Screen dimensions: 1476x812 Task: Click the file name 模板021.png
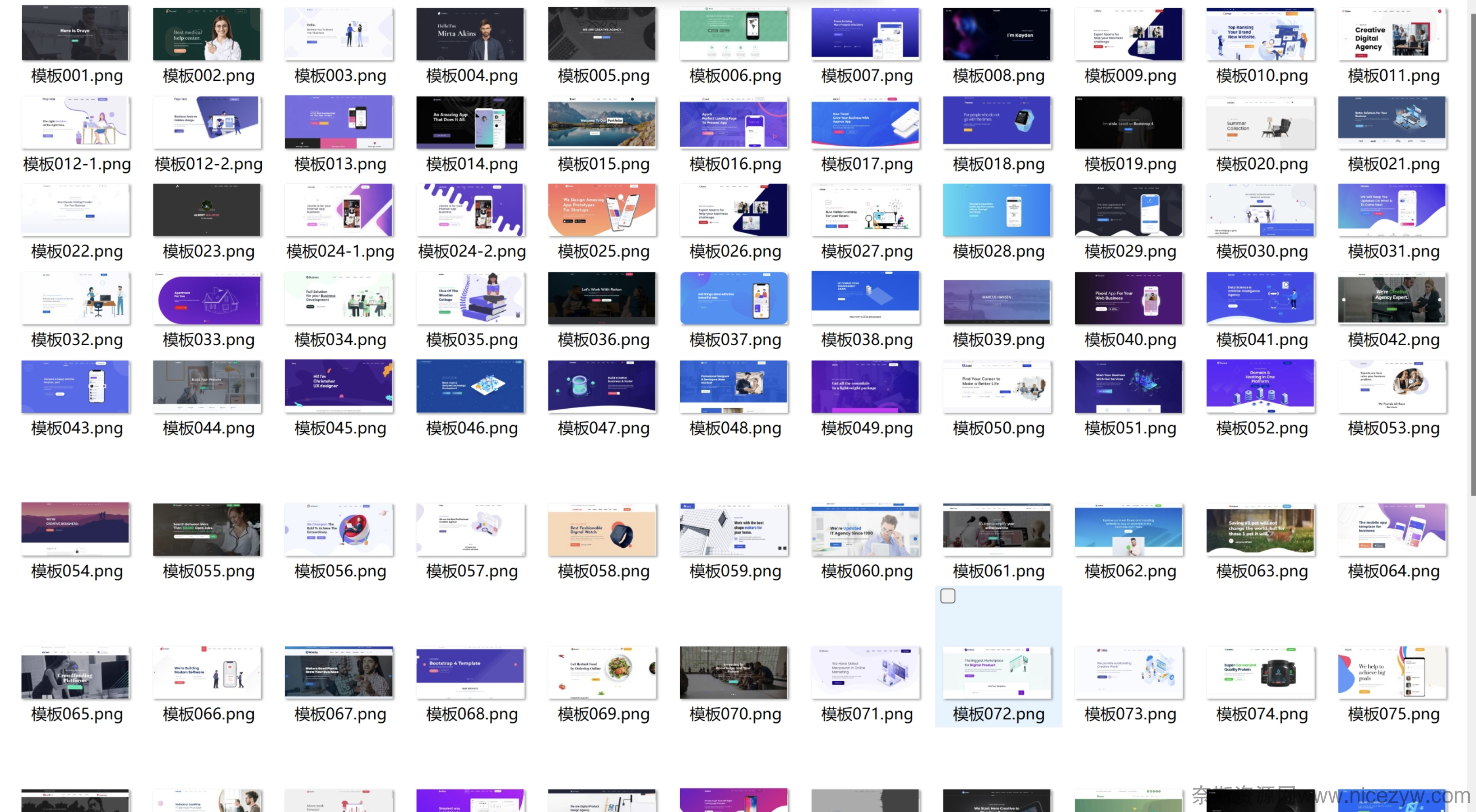[1393, 164]
